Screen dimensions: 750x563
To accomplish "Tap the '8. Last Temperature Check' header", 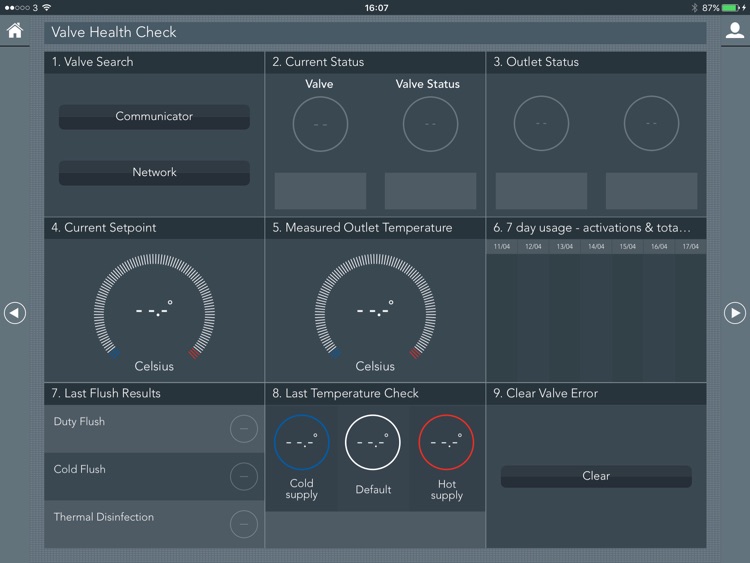I will [x=375, y=394].
